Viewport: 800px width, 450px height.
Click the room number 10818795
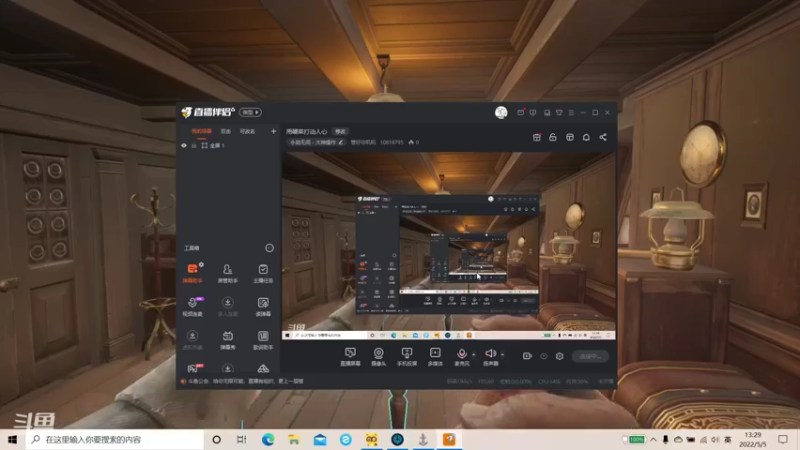coord(391,142)
